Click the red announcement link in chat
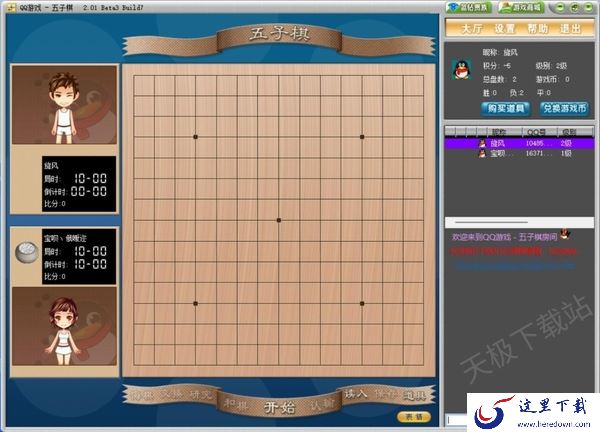The height and width of the screenshot is (432, 600). pyautogui.click(x=514, y=251)
